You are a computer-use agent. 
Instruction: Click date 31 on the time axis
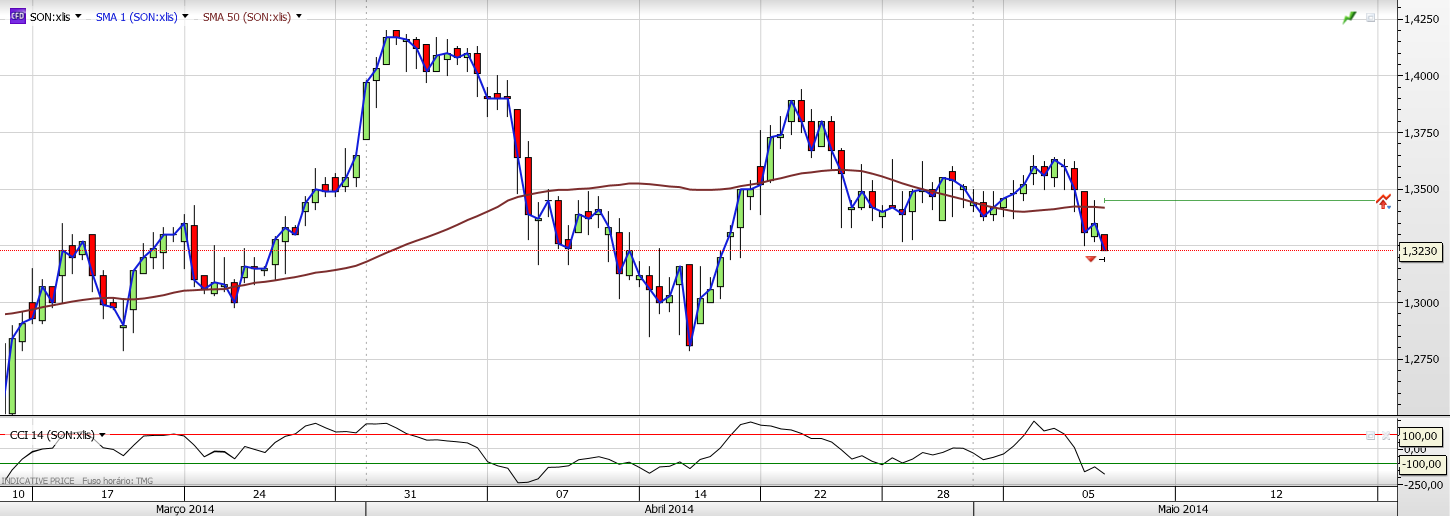[x=410, y=494]
